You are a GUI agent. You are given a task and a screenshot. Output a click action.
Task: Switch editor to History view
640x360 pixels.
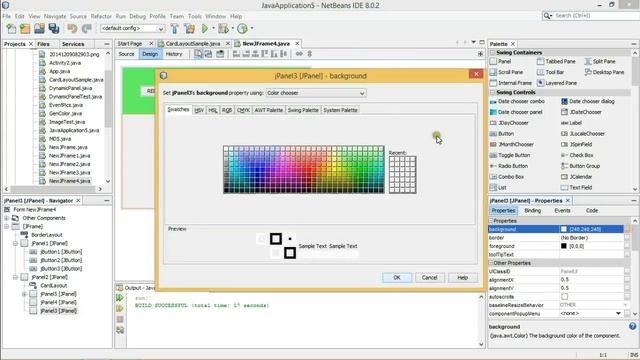pos(174,54)
